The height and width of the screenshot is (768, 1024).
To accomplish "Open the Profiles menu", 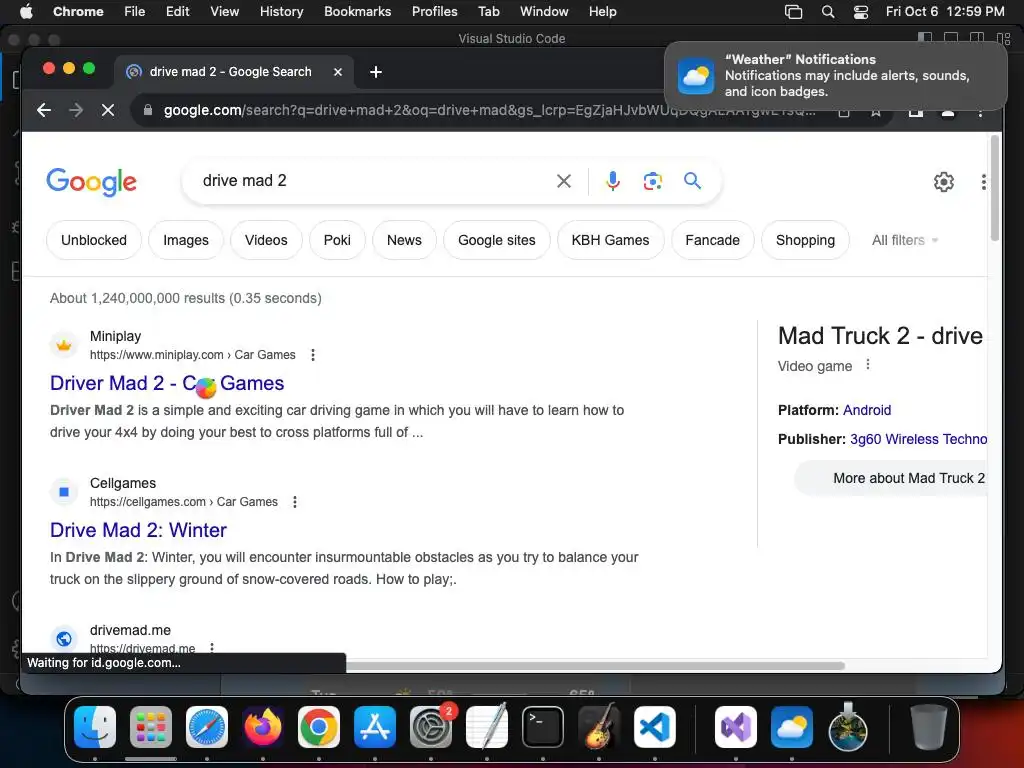I will [x=434, y=12].
